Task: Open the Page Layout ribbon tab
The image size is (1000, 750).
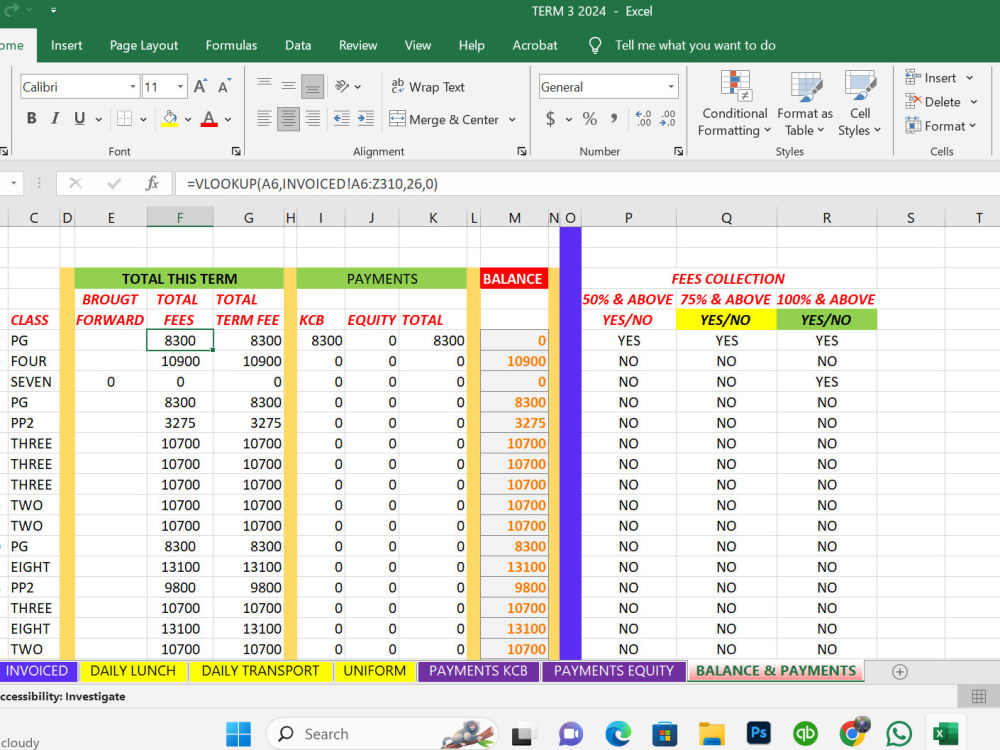Action: 143,45
